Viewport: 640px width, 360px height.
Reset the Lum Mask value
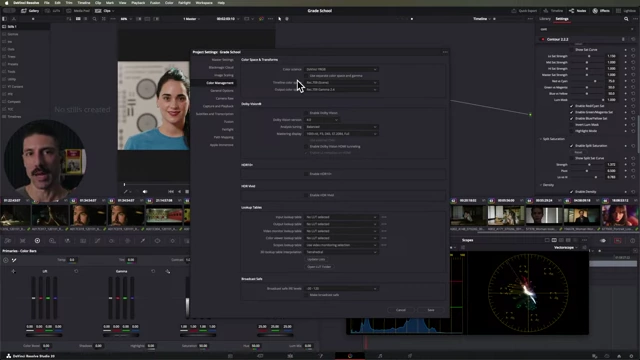point(633,100)
